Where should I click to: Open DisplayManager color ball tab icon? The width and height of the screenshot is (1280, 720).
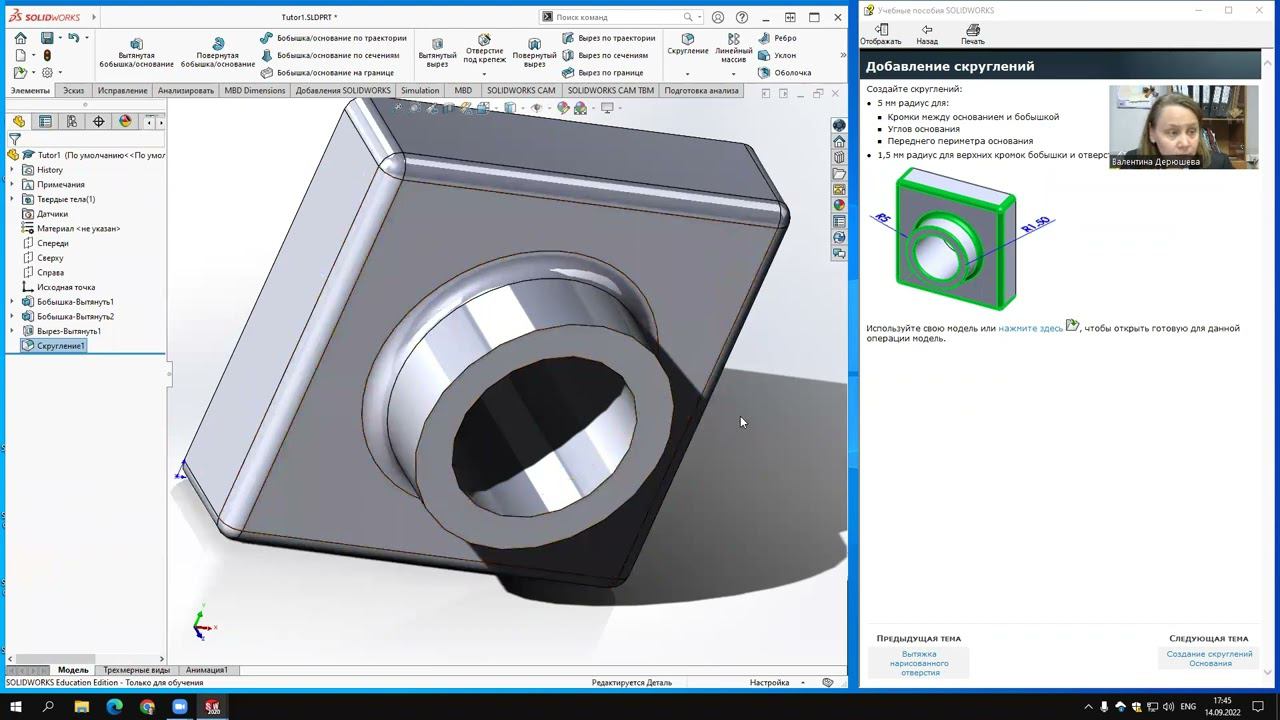point(125,121)
